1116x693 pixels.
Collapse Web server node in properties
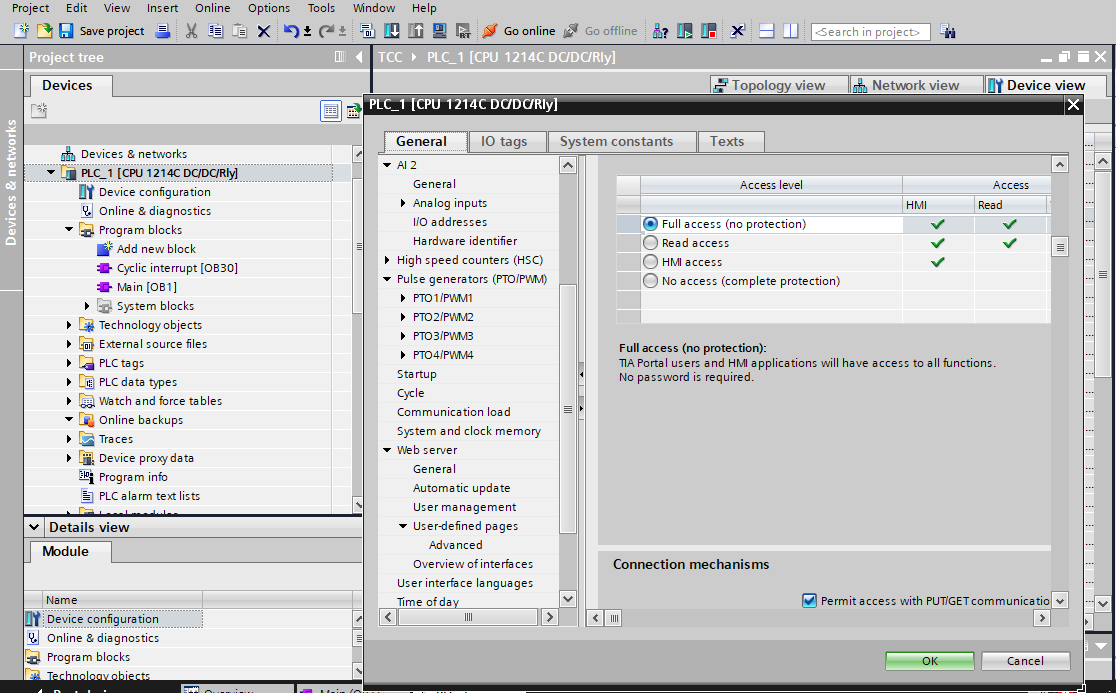(x=387, y=450)
